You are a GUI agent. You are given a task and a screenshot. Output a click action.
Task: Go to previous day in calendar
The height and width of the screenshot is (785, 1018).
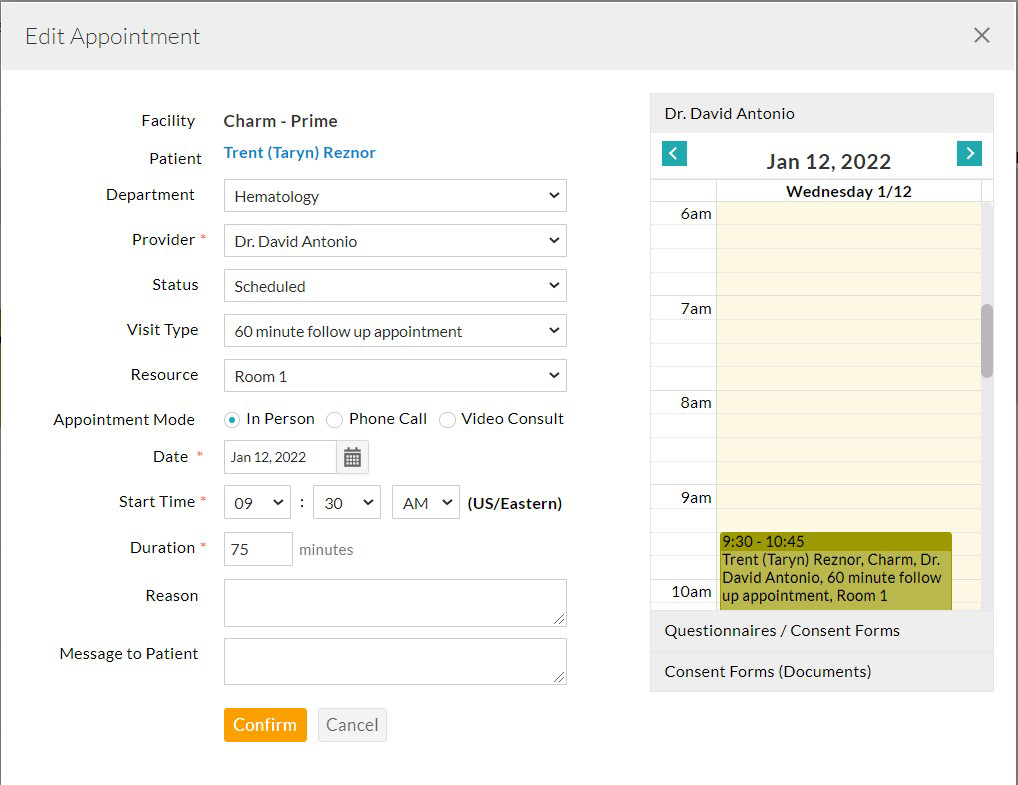click(674, 154)
